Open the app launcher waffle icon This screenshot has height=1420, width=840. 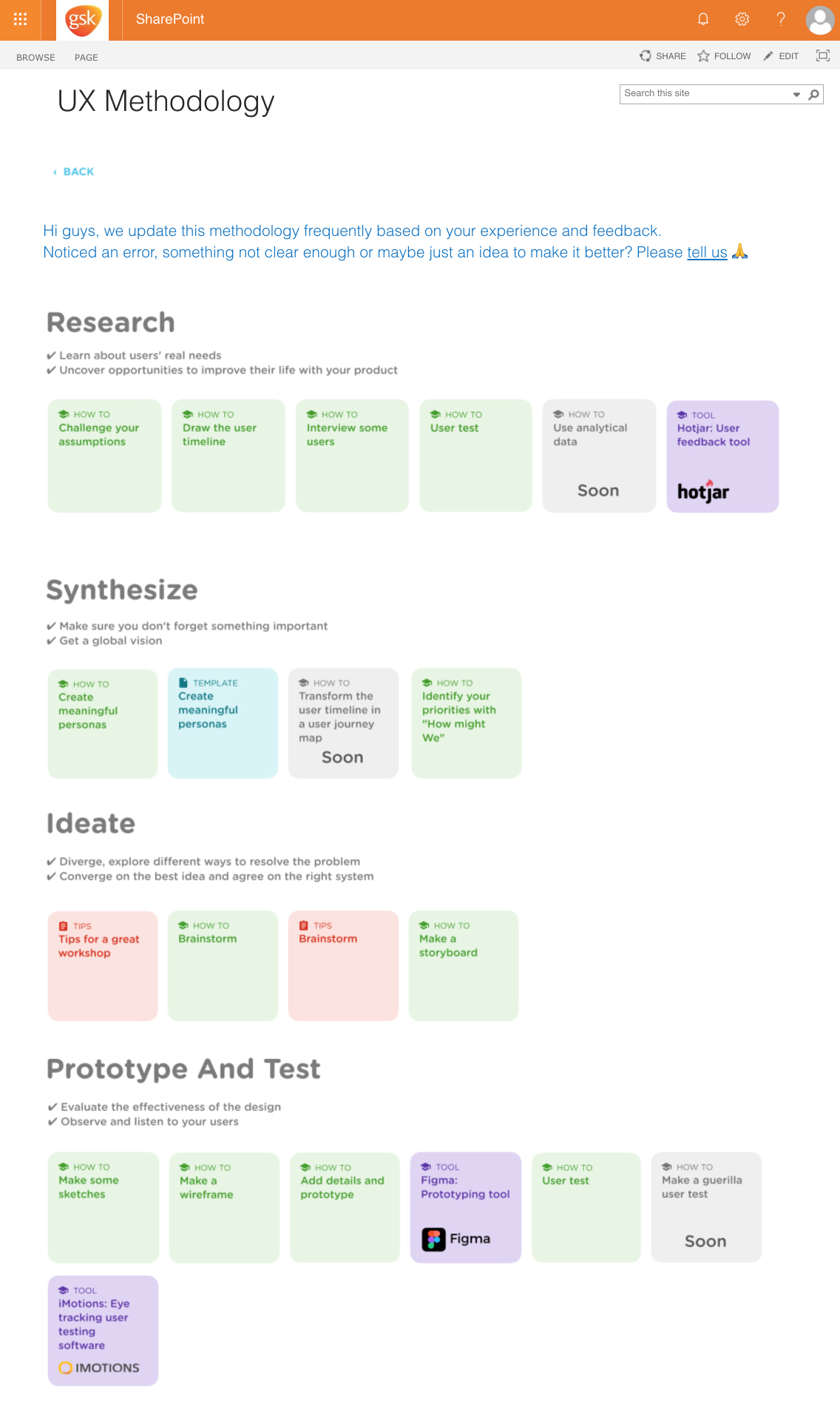point(20,20)
